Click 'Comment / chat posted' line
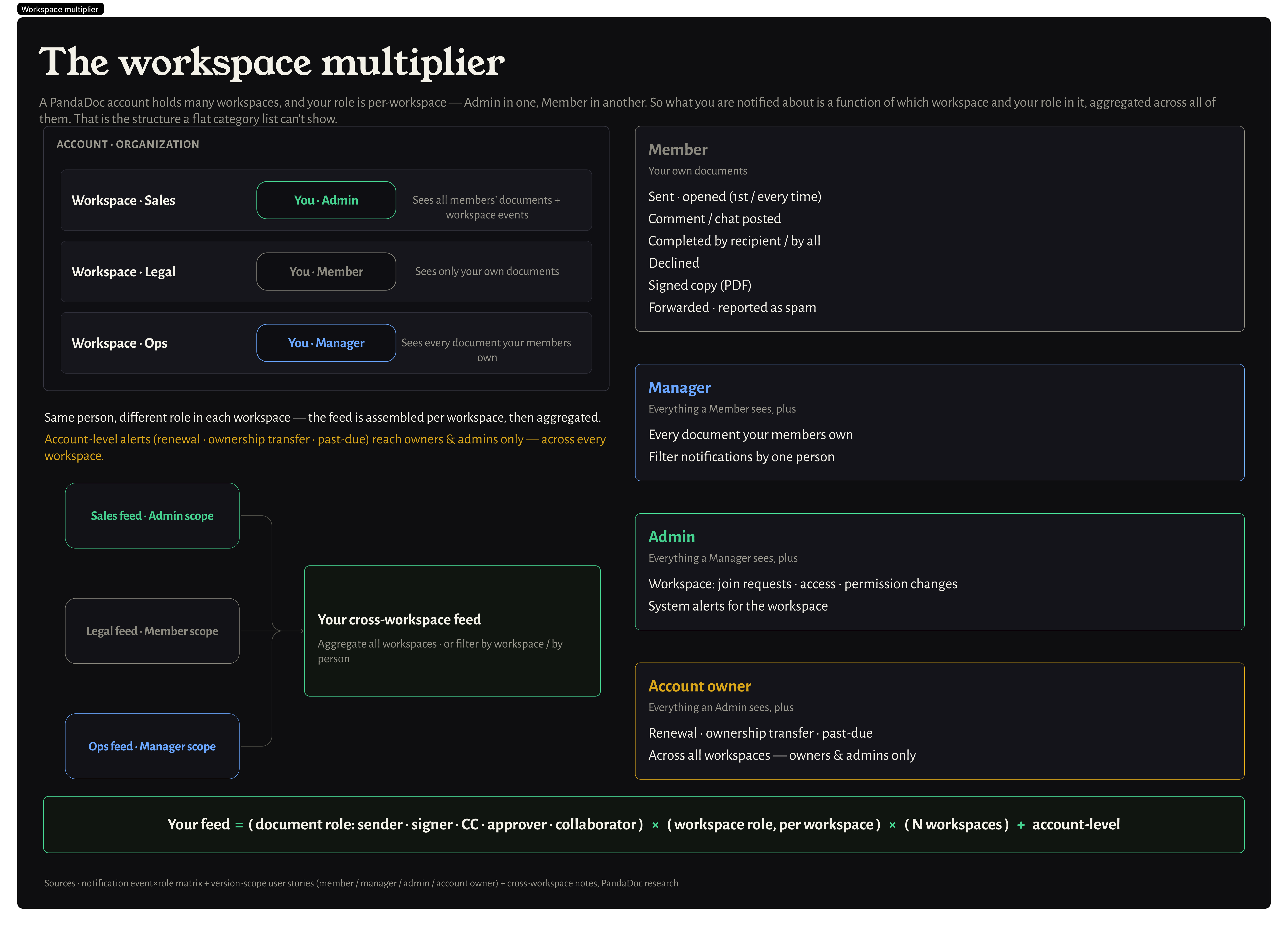This screenshot has height=926, width=1288. coord(714,219)
